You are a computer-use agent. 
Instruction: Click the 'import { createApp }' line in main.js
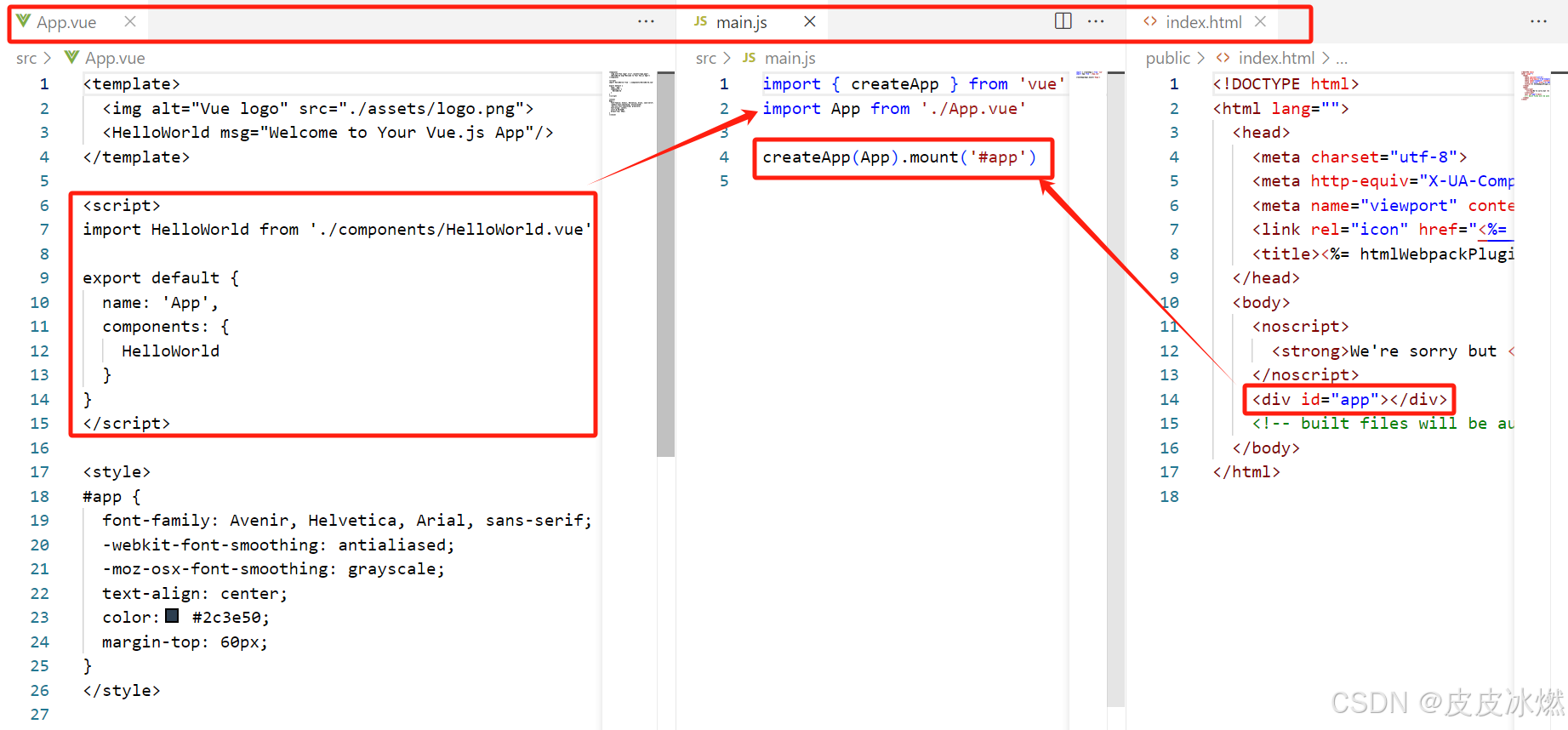913,83
